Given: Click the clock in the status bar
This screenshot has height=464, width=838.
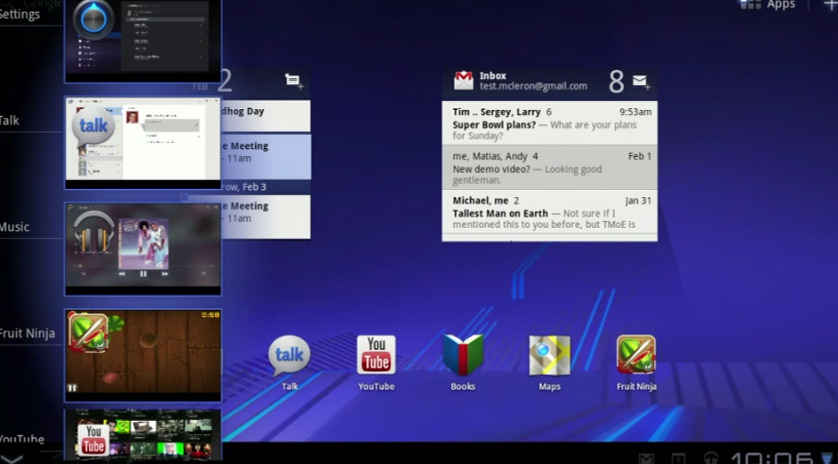Looking at the screenshot, I should tap(771, 459).
